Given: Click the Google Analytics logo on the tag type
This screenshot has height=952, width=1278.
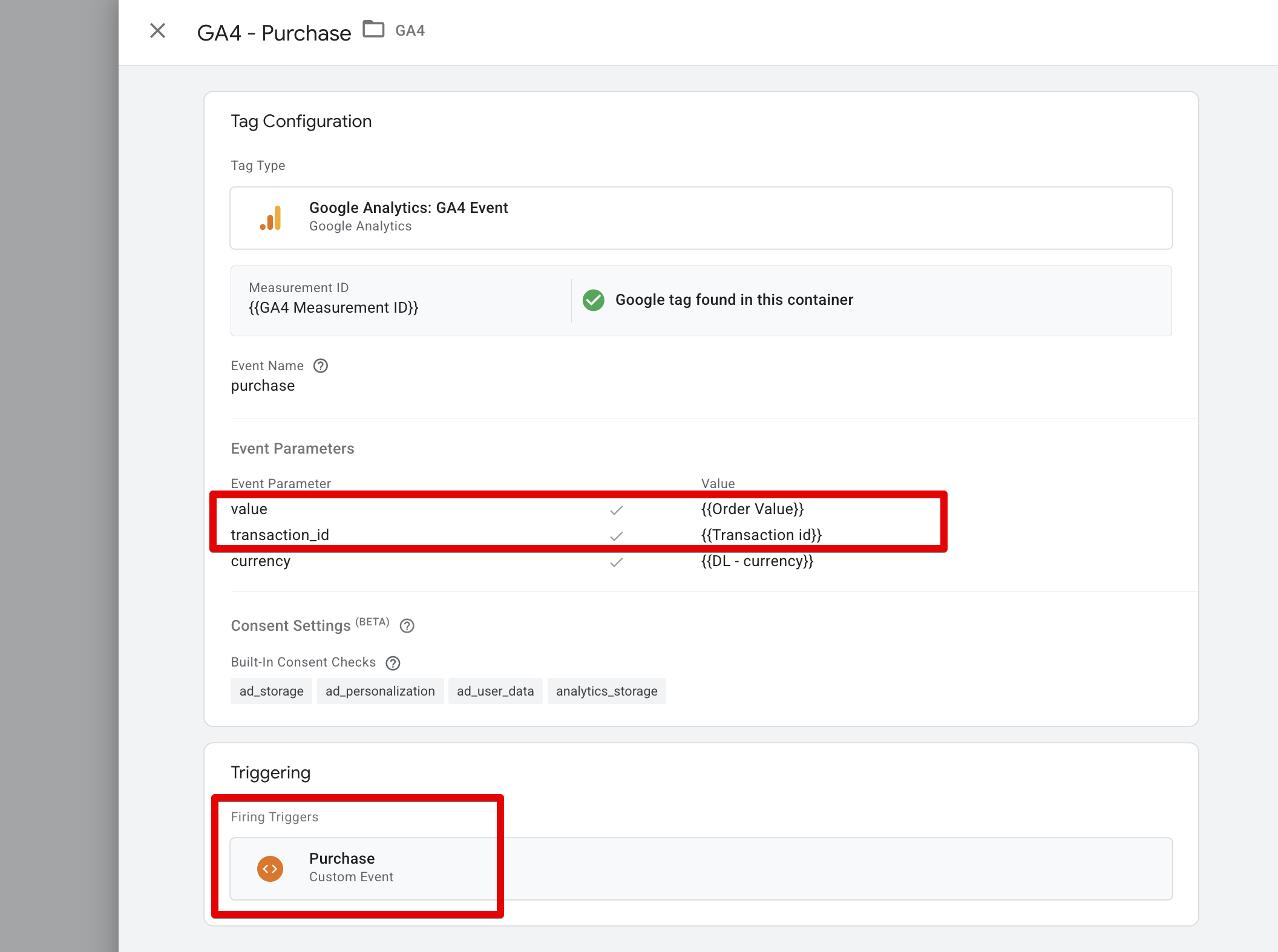Looking at the screenshot, I should pyautogui.click(x=270, y=217).
